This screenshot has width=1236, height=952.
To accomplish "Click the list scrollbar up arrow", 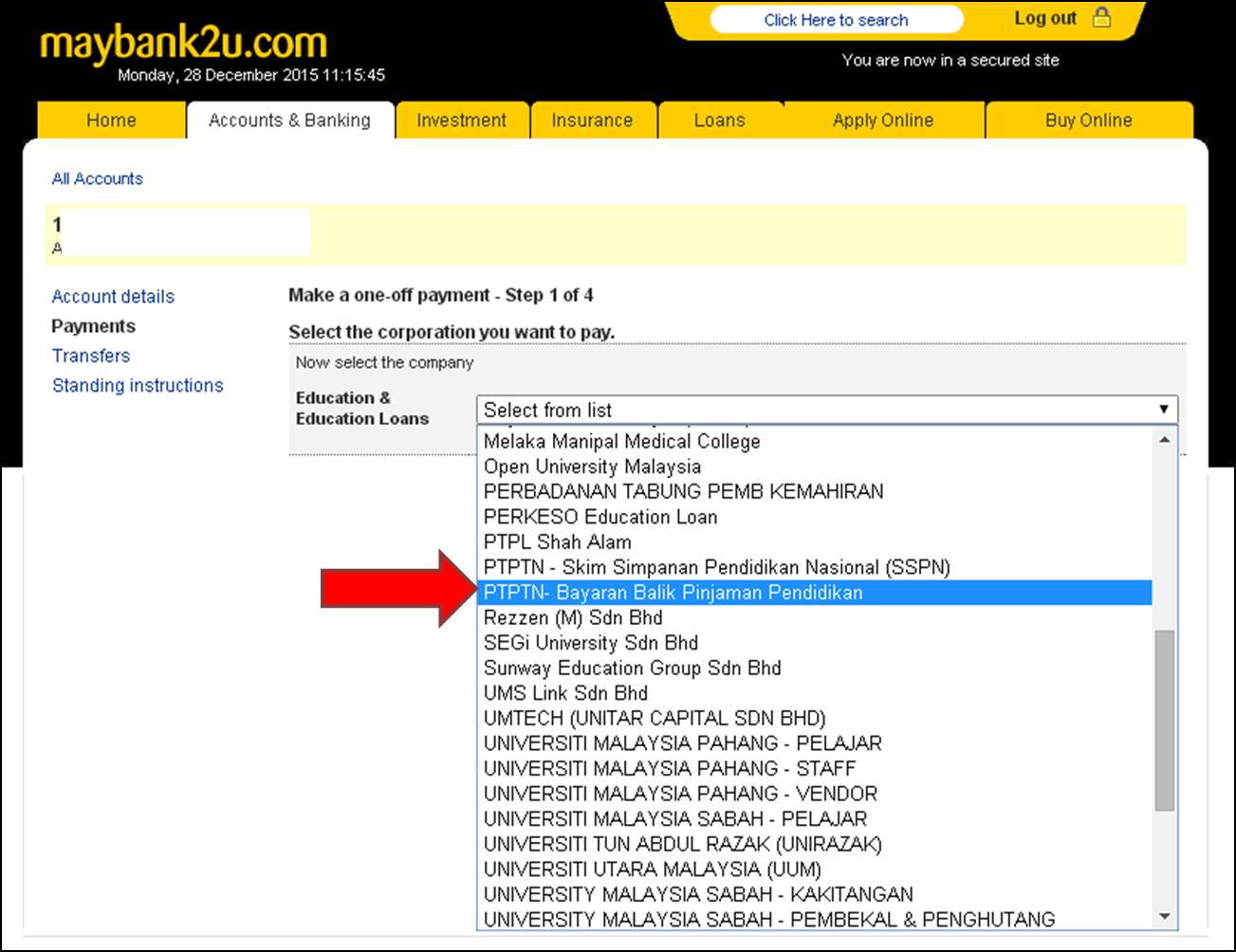I will (1164, 439).
